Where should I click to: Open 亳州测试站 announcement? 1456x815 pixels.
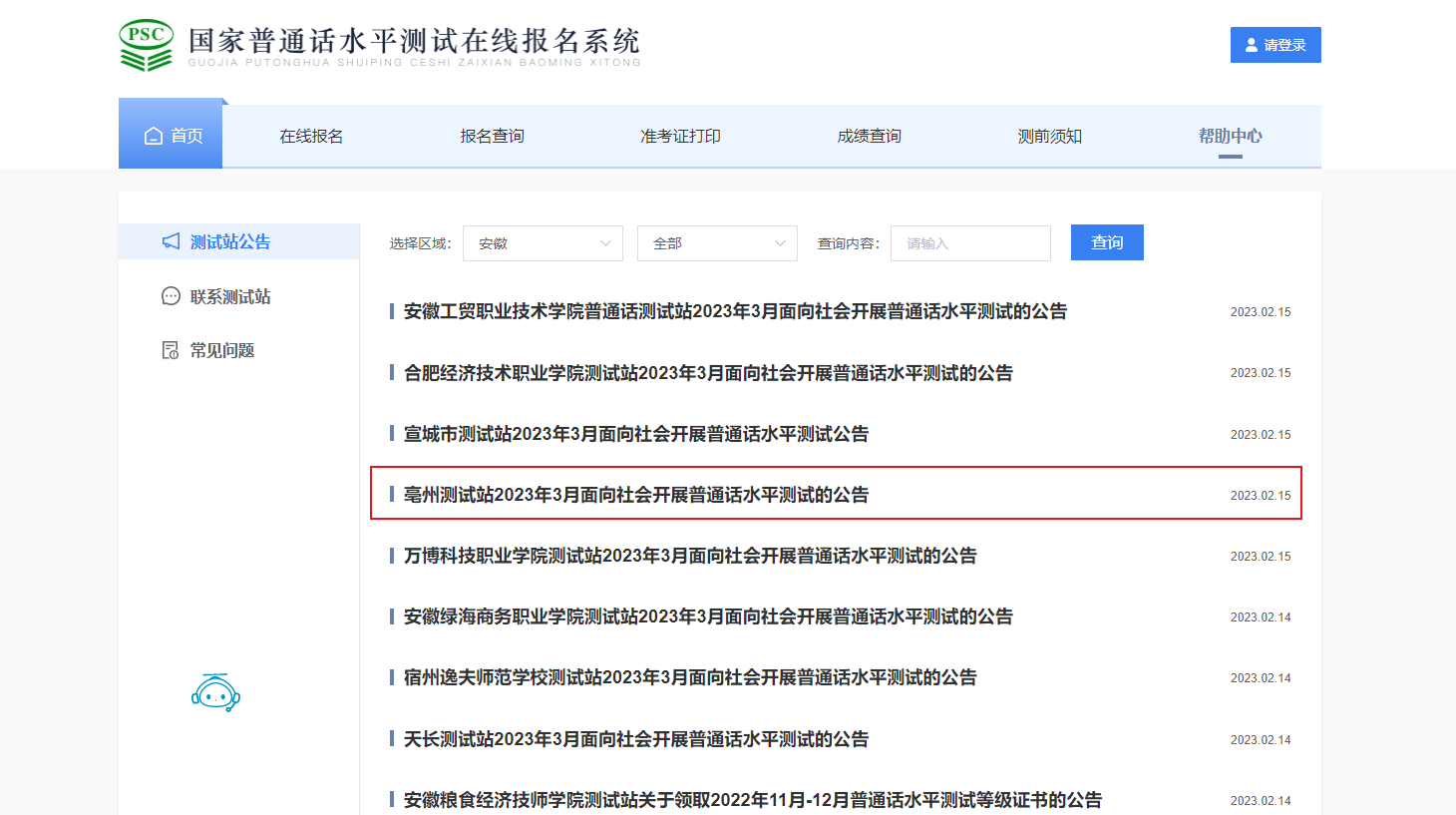point(636,495)
